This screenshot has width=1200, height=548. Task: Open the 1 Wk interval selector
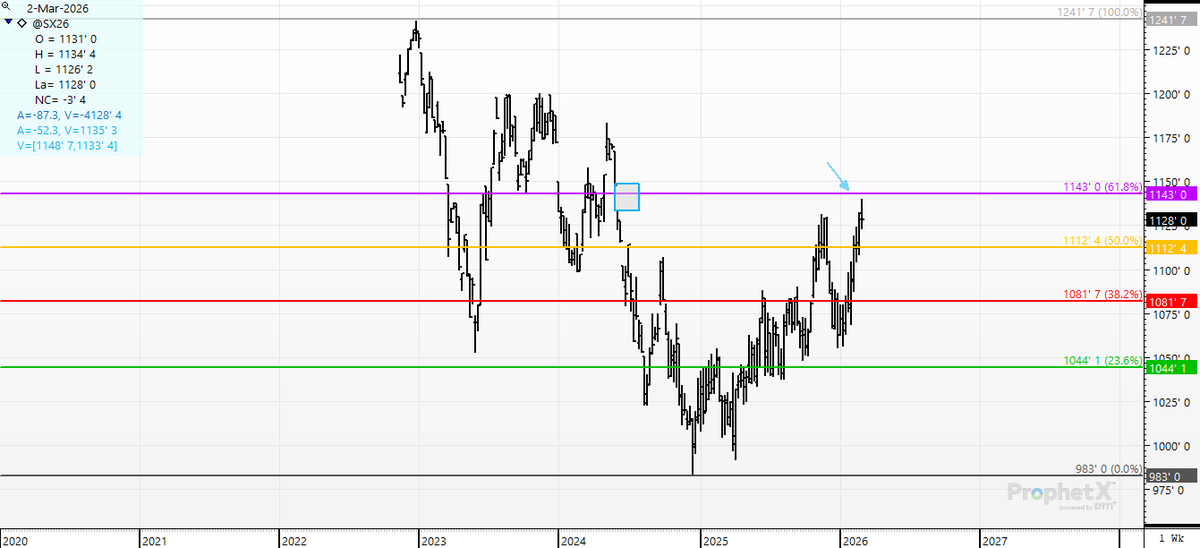pyautogui.click(x=1172, y=538)
